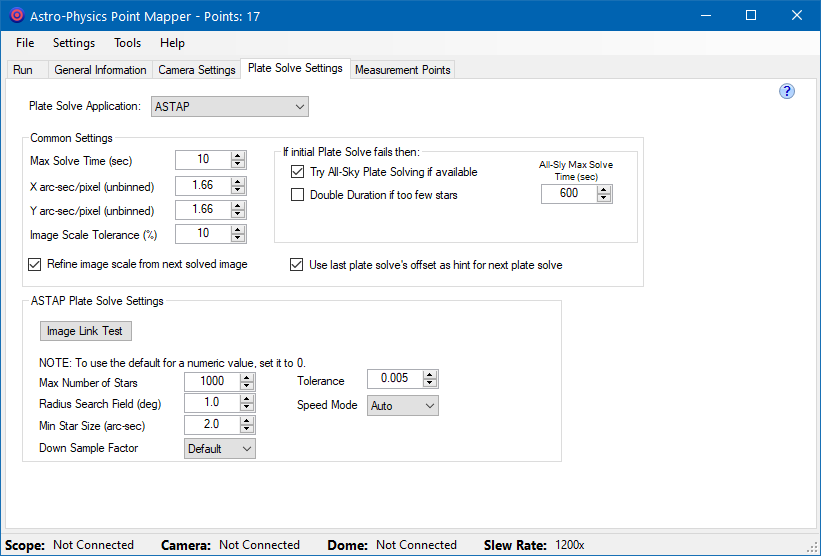
Task: Increase Image Scale Tolerance percentage
Action: click(x=238, y=230)
